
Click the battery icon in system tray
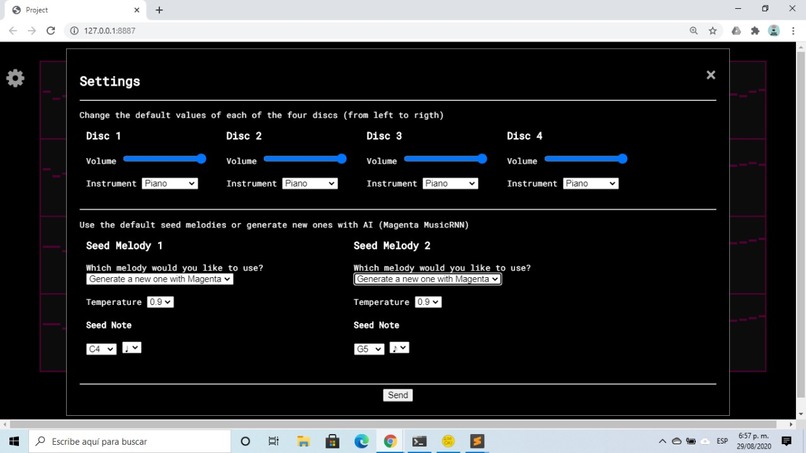click(x=691, y=441)
